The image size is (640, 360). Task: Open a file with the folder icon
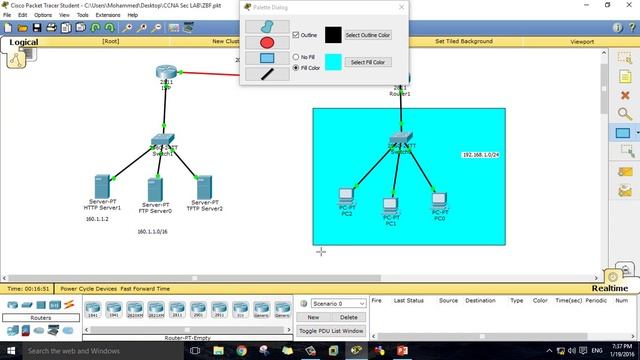(x=22, y=28)
